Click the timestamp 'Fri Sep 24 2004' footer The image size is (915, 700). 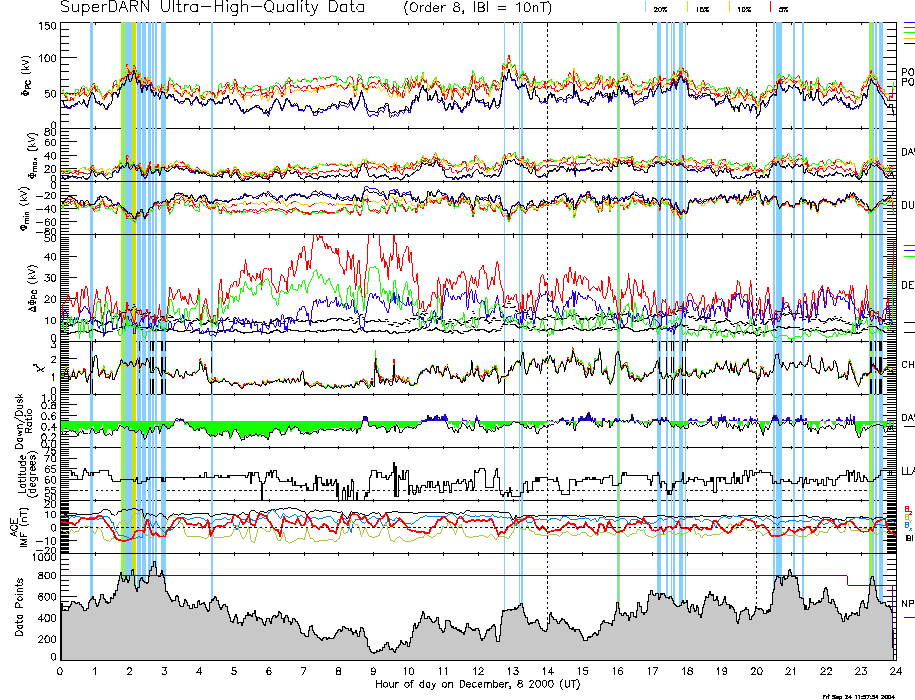[858, 696]
